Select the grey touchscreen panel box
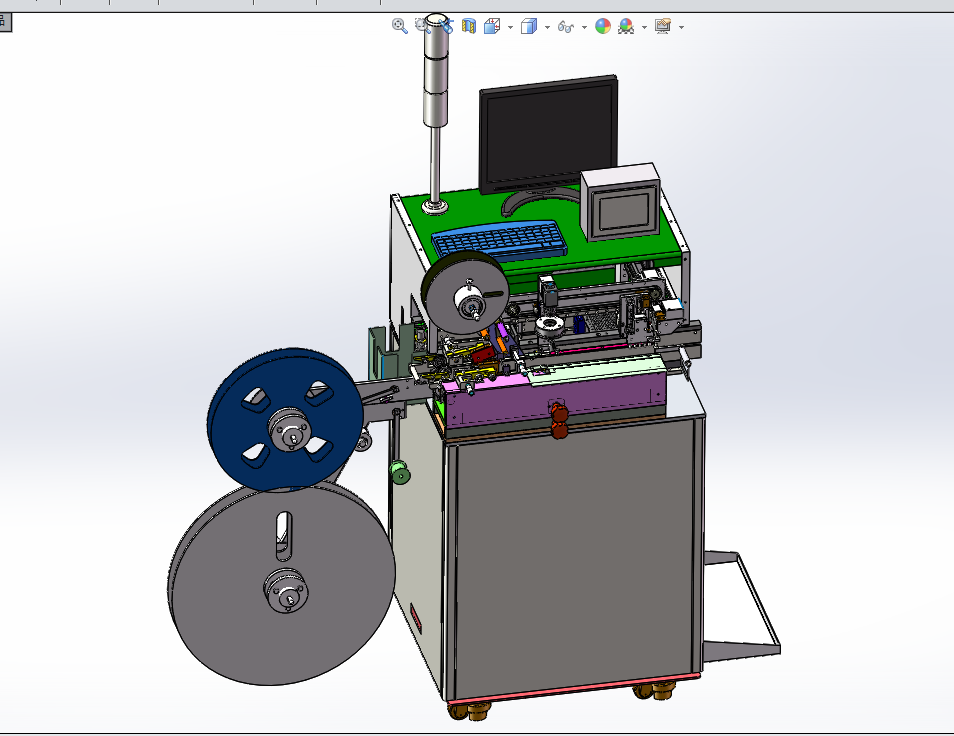The image size is (954, 736). coord(622,203)
